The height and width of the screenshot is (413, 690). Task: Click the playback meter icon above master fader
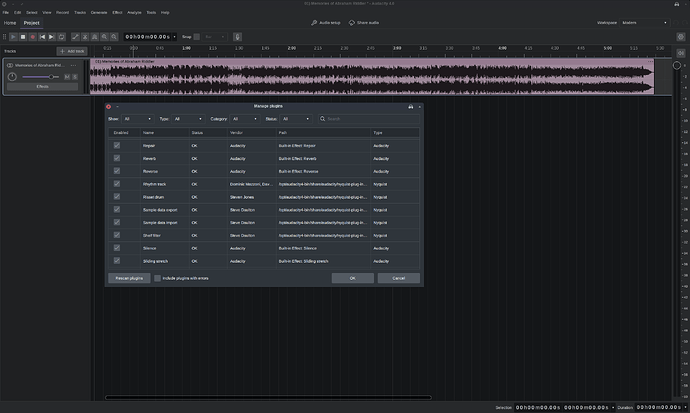click(681, 53)
